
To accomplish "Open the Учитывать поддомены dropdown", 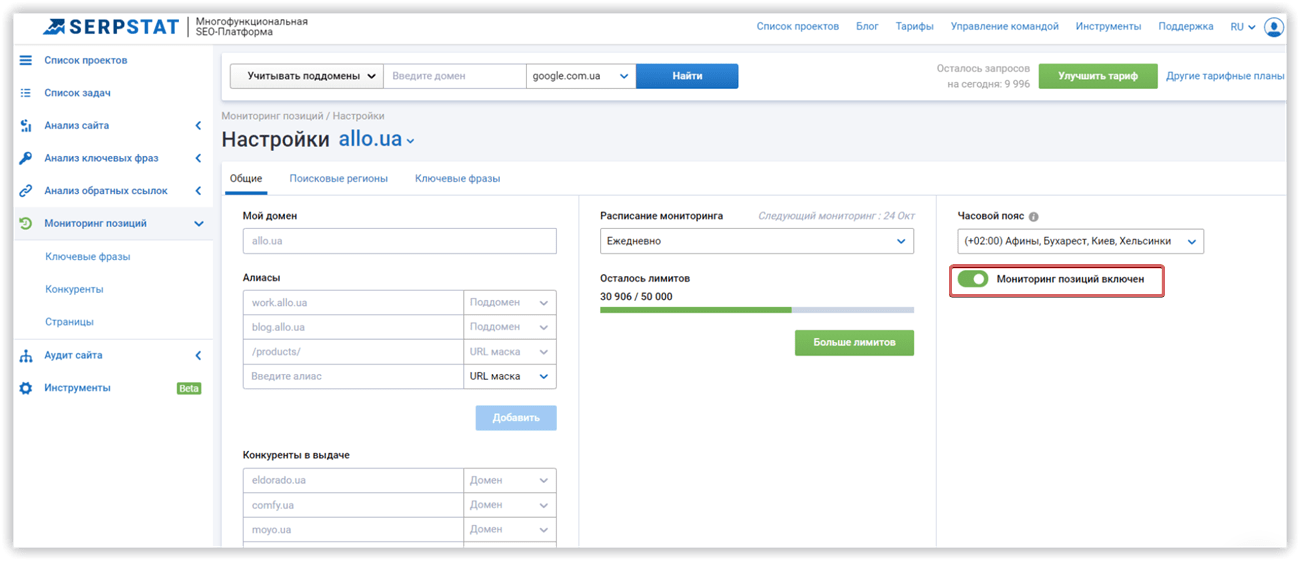I will [x=306, y=76].
